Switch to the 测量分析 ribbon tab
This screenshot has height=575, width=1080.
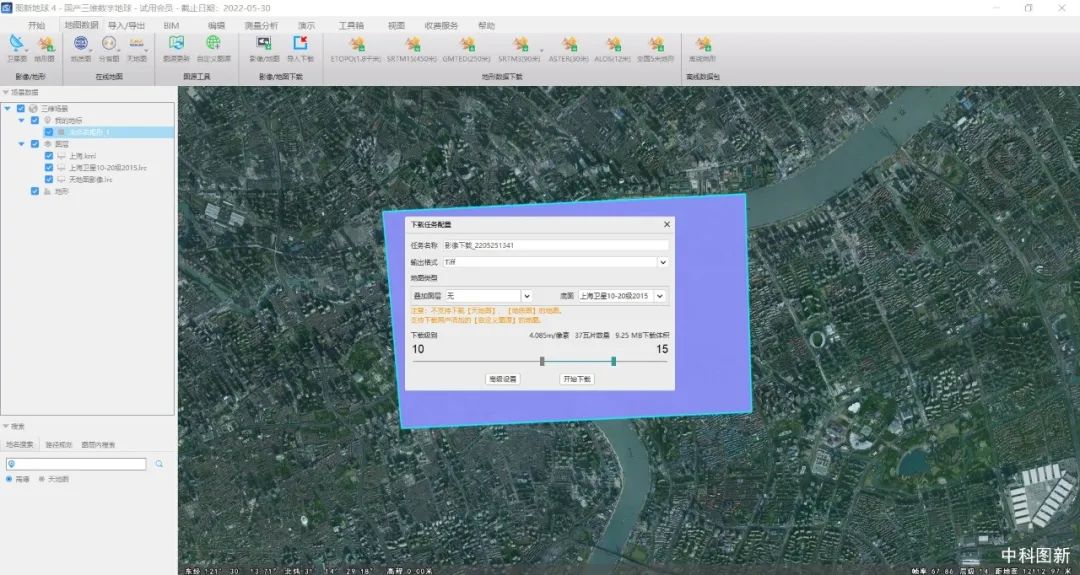260,25
